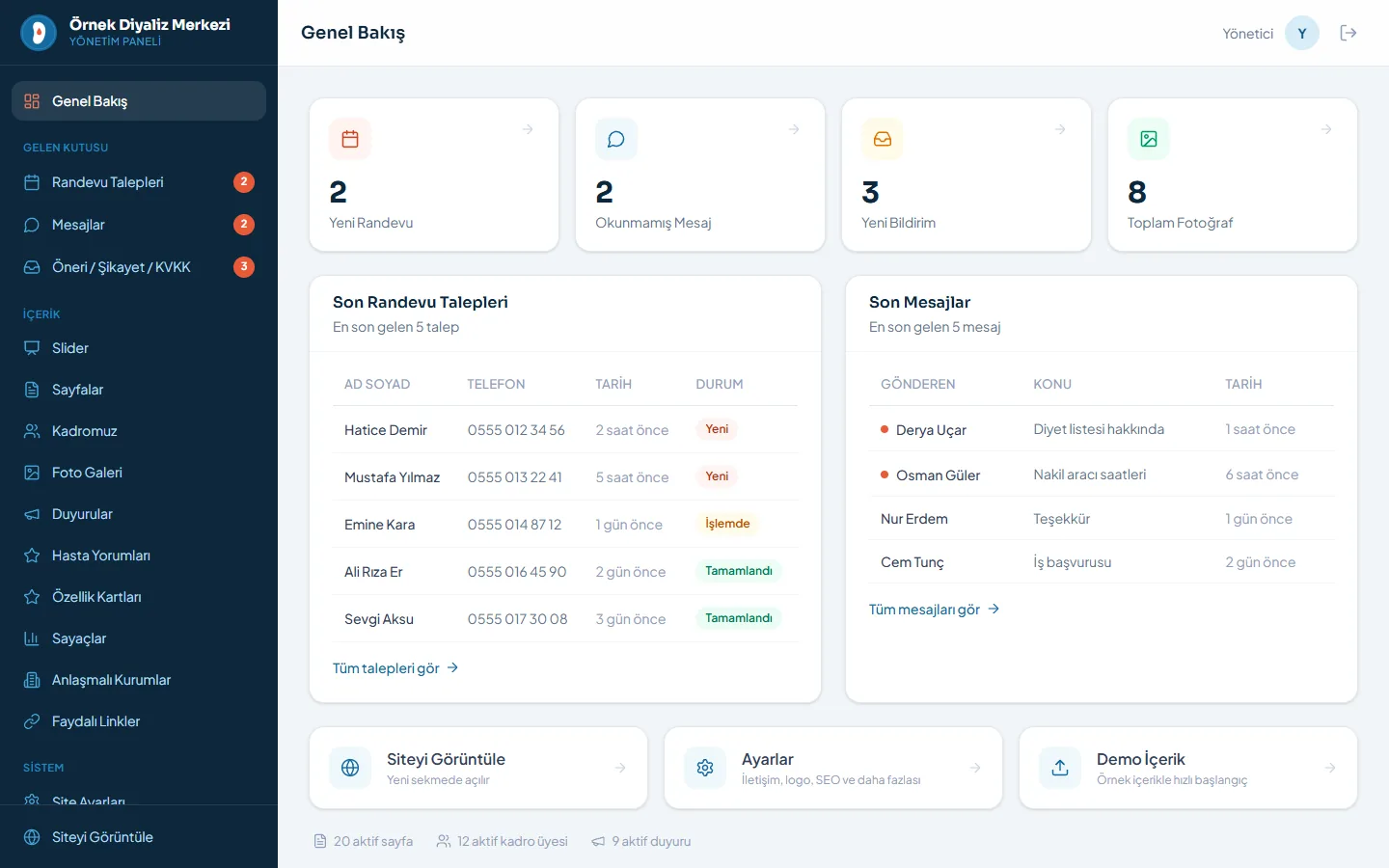Click the gear icon in the Ayarlar card
The height and width of the screenshot is (868, 1389).
point(705,768)
